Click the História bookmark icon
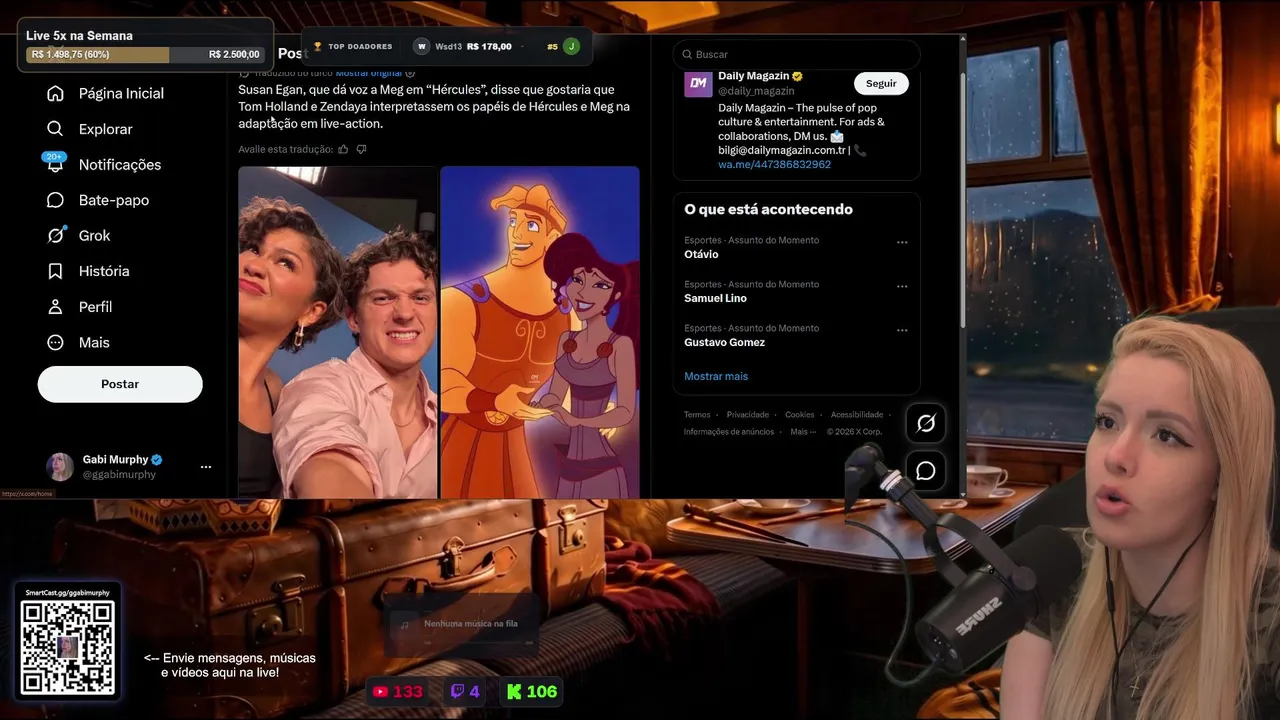 56,271
